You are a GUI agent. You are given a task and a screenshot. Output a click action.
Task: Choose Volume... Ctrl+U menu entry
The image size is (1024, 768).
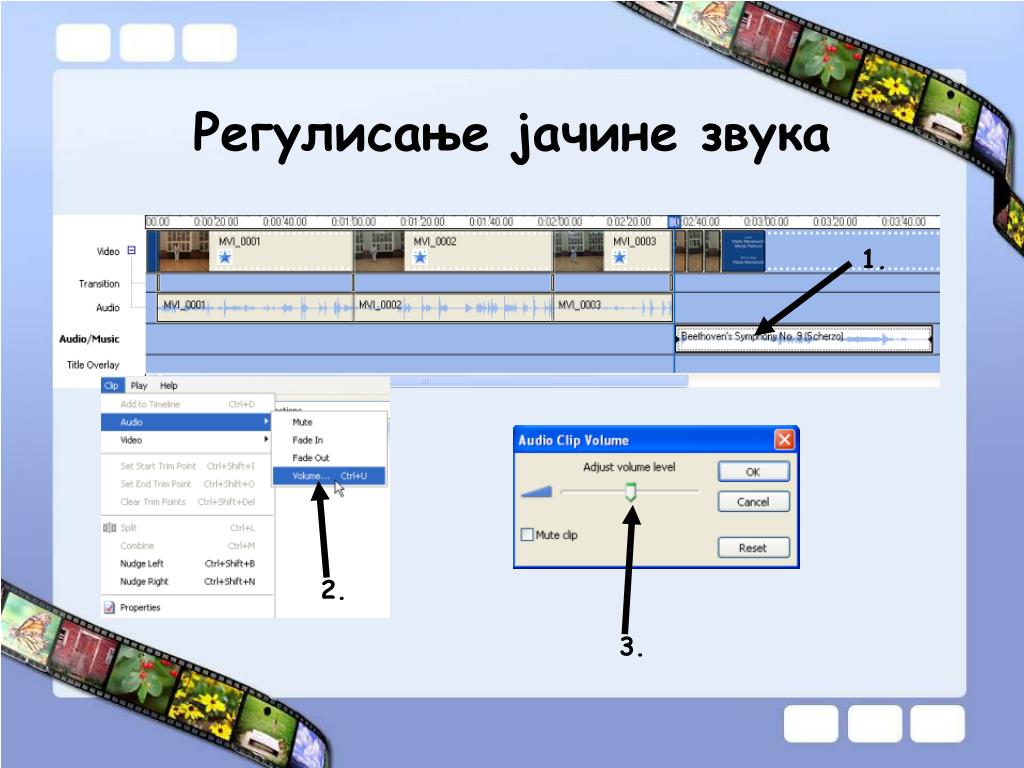tap(328, 475)
